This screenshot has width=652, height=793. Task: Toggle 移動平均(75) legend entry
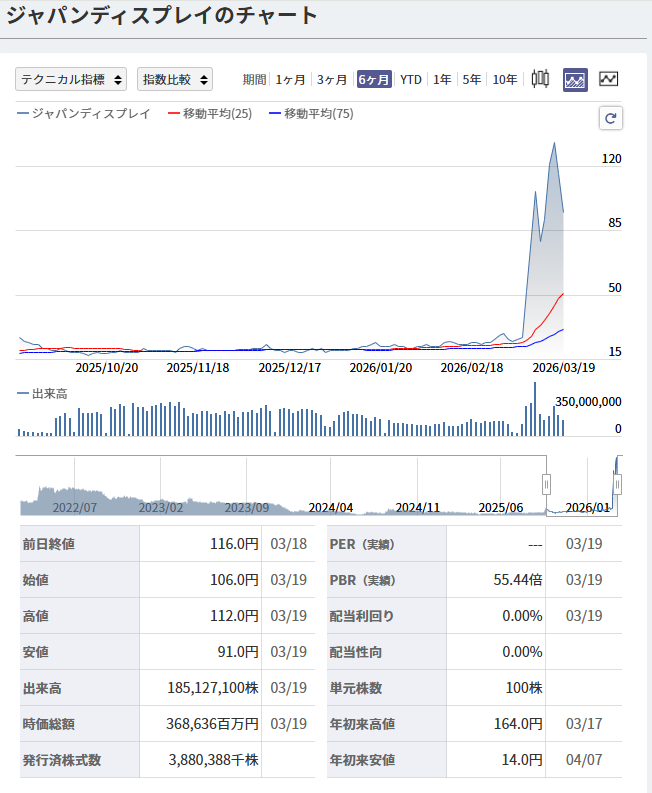coord(311,113)
